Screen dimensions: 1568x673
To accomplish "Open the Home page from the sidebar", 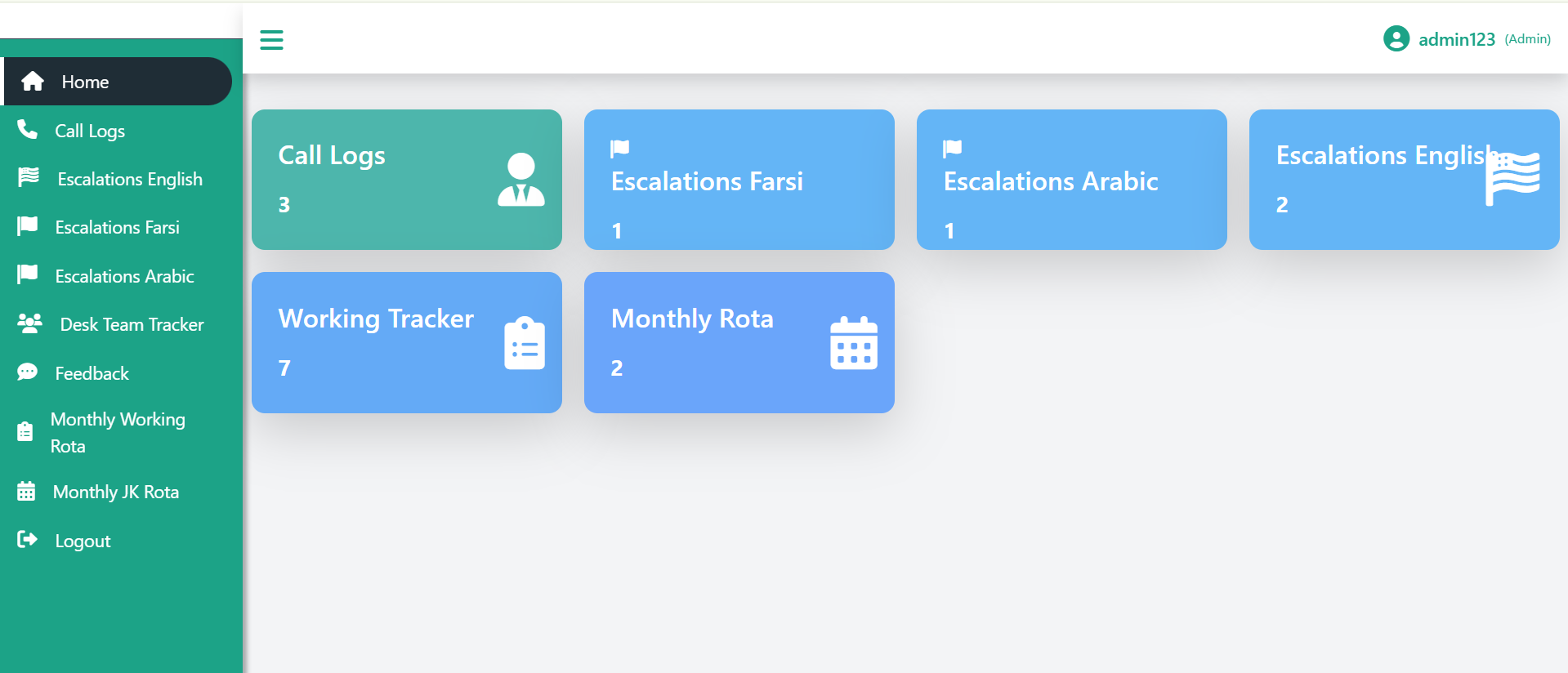I will coord(85,81).
